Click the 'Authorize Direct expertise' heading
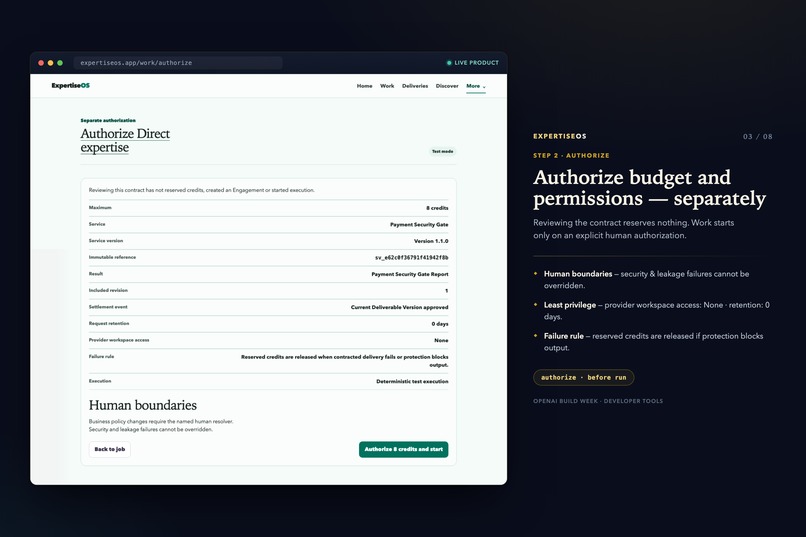The height and width of the screenshot is (537, 806). (x=125, y=140)
